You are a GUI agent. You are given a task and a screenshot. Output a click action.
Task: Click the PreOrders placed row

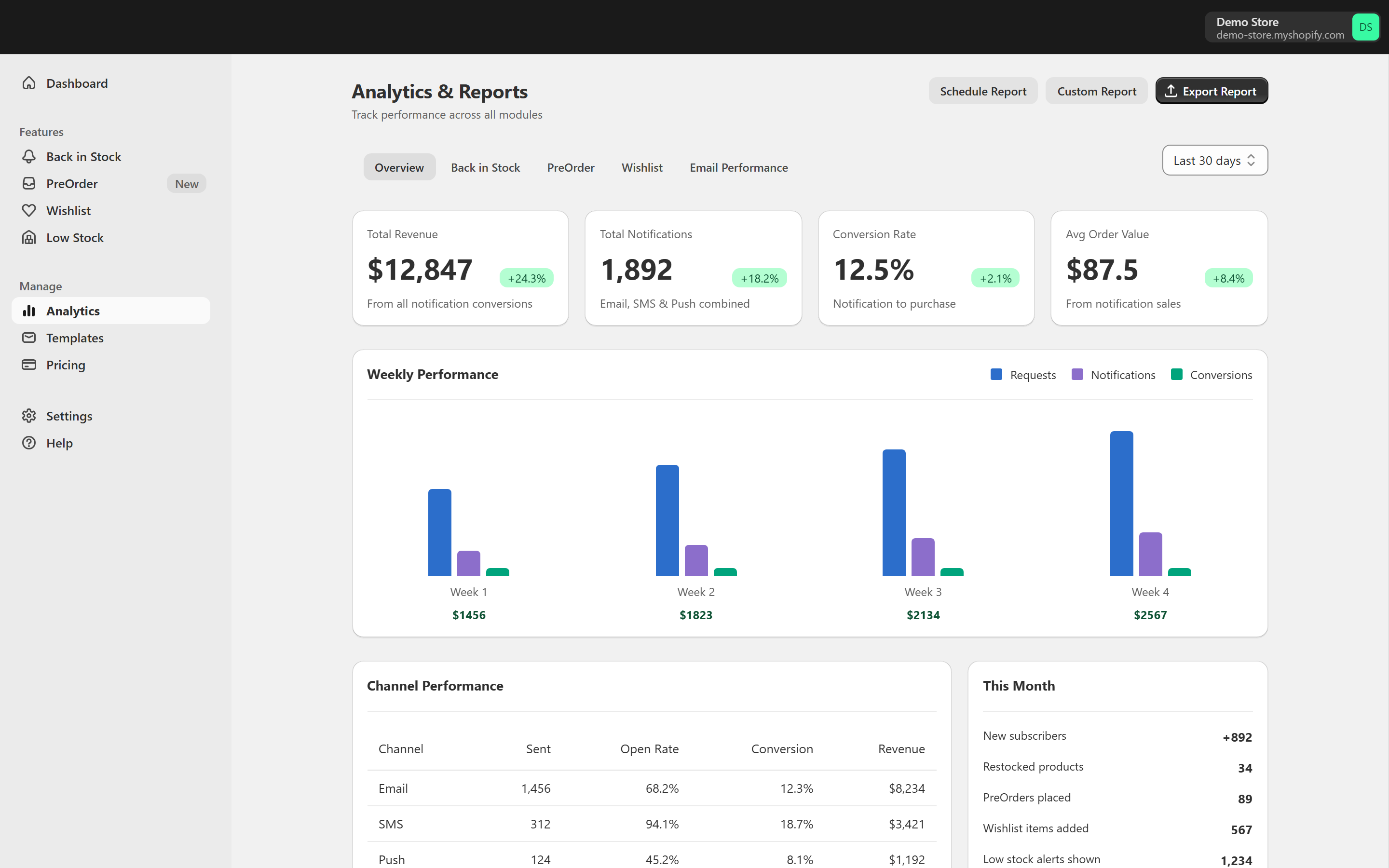coord(1117,798)
